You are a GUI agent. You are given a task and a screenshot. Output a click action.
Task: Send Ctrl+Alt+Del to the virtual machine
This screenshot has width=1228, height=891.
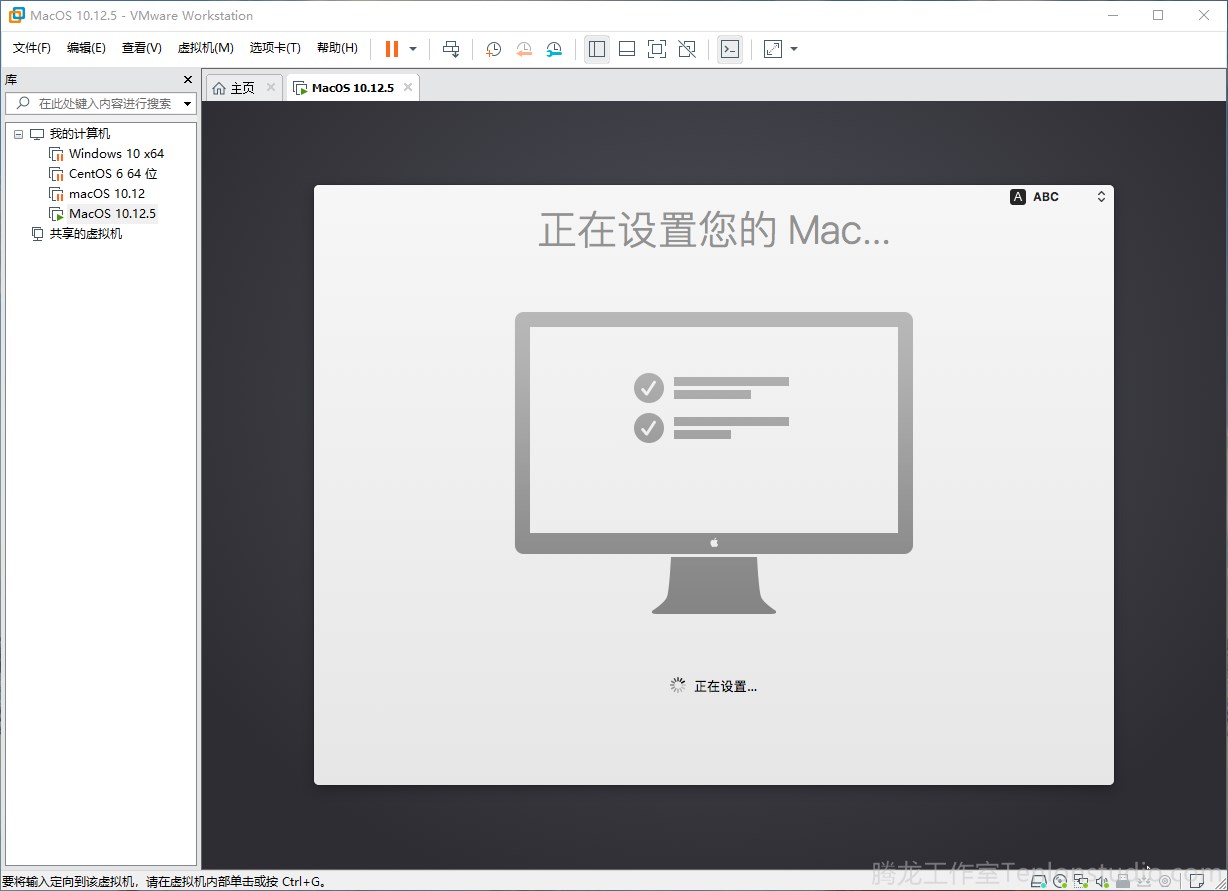point(451,49)
